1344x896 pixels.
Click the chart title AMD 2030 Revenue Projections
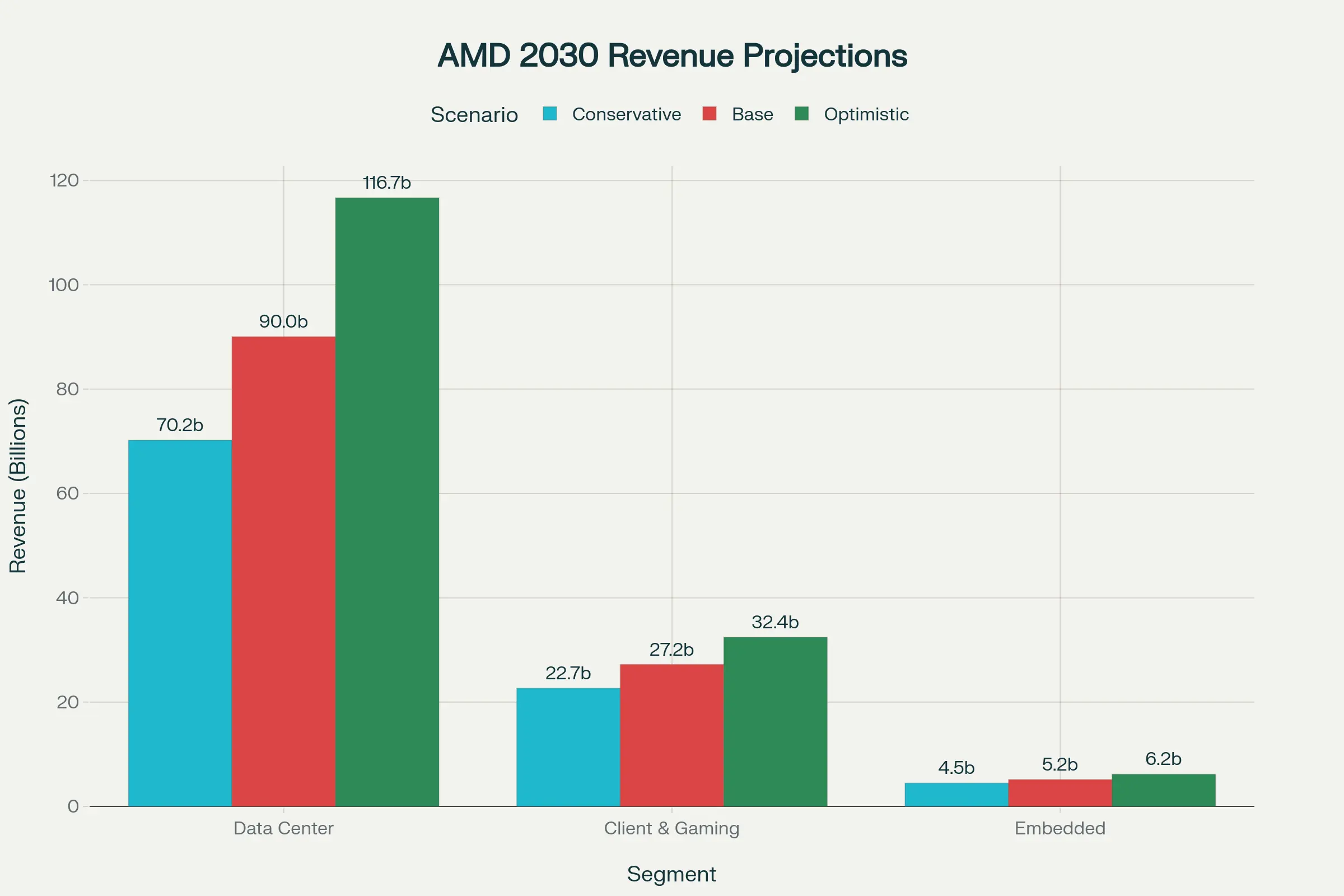tap(673, 55)
